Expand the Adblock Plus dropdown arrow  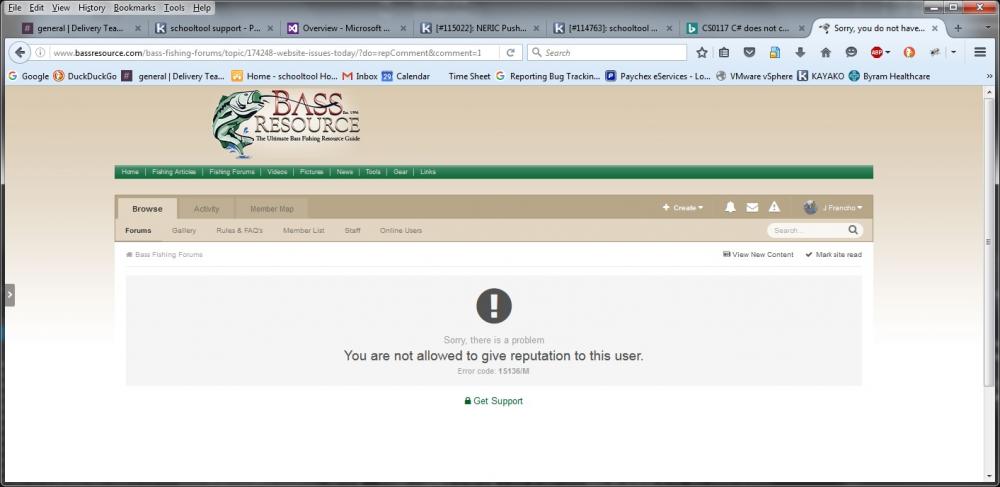point(888,53)
